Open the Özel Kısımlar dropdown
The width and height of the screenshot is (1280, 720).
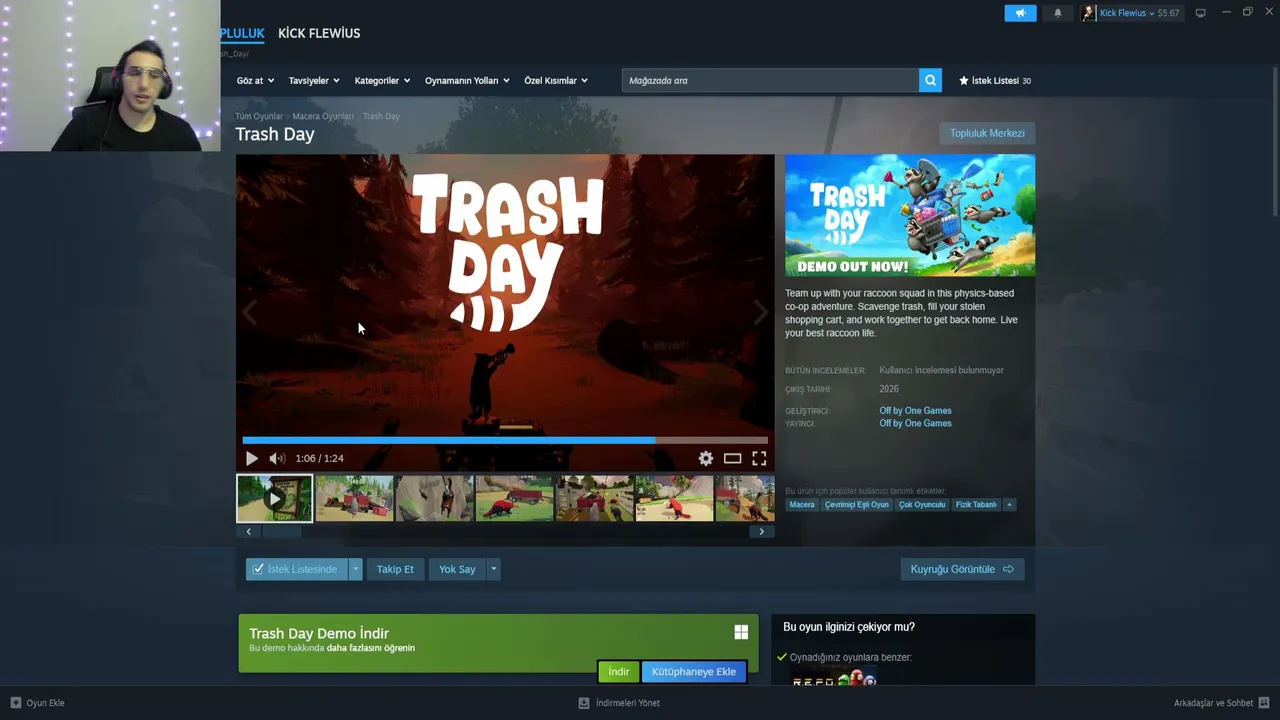click(x=556, y=80)
